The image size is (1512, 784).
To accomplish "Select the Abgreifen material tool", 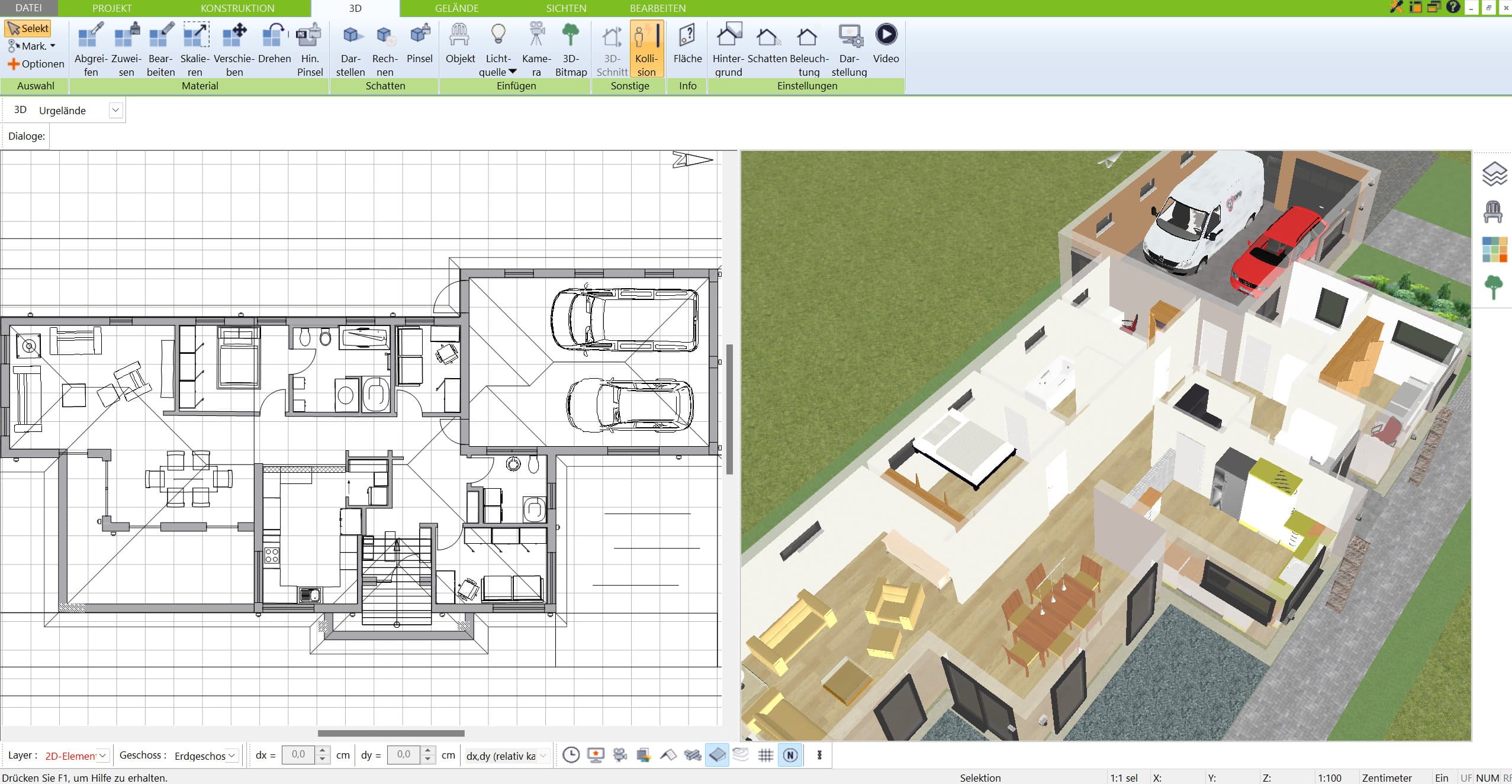I will (x=91, y=49).
